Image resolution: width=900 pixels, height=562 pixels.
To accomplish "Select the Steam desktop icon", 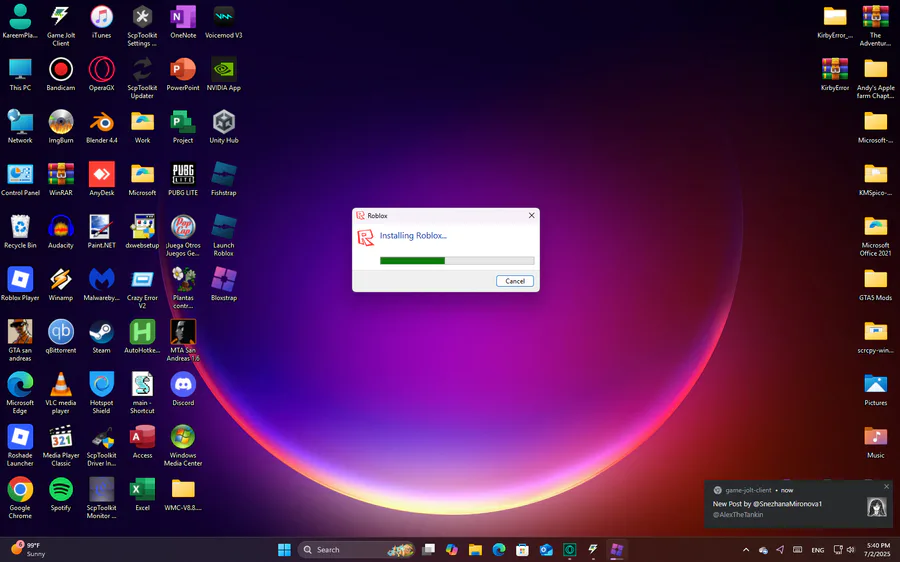I will point(102,337).
